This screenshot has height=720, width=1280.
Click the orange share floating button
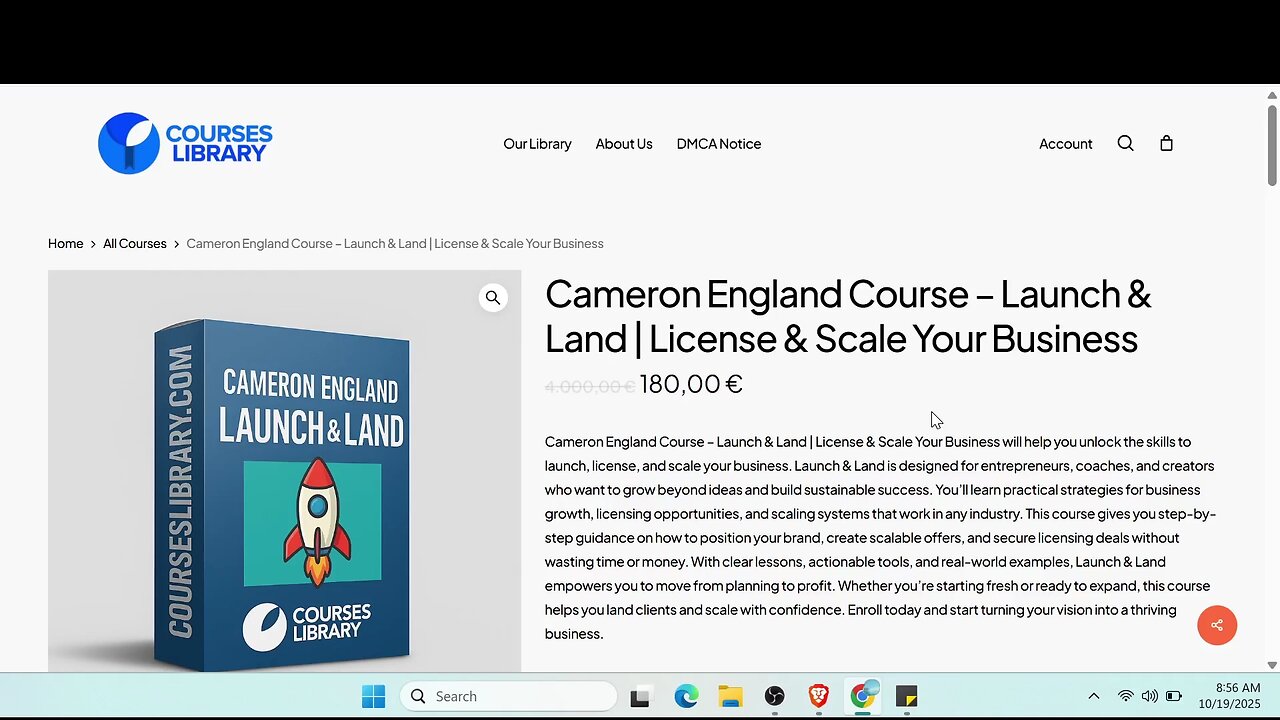pyautogui.click(x=1217, y=625)
